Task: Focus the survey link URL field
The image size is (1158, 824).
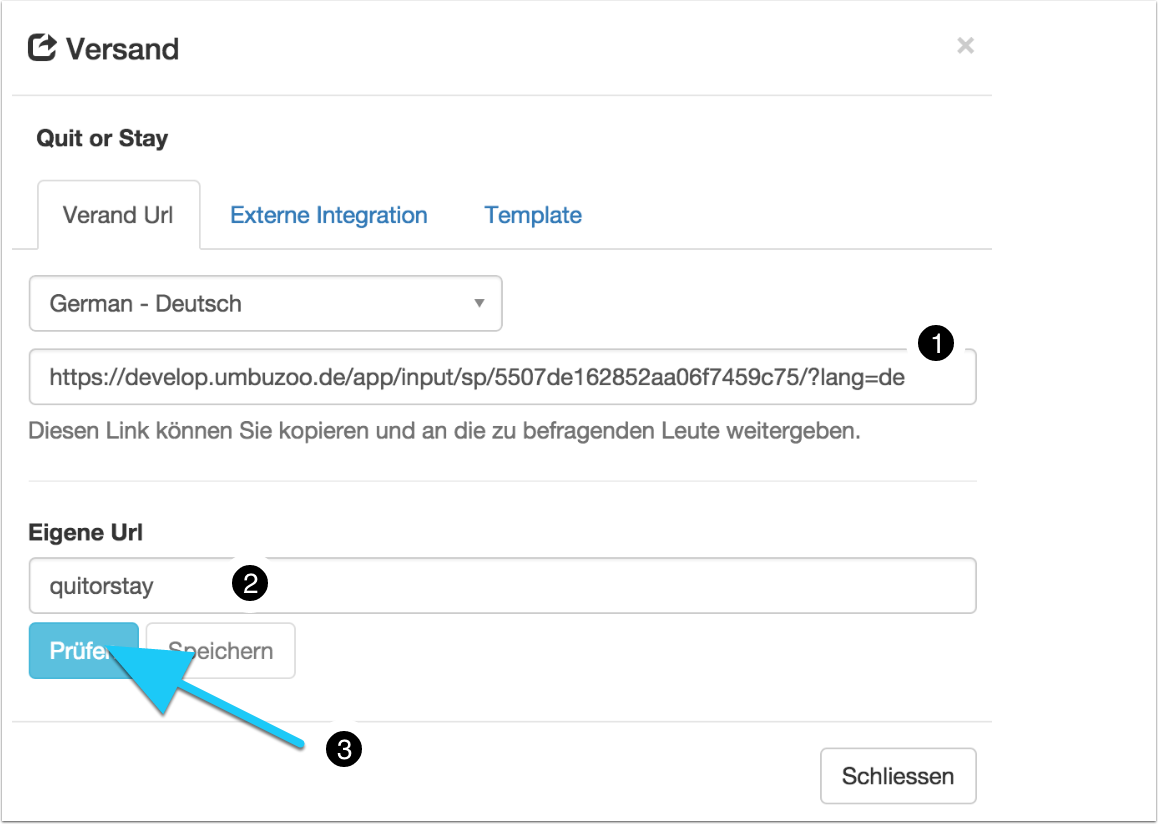Action: [475, 377]
